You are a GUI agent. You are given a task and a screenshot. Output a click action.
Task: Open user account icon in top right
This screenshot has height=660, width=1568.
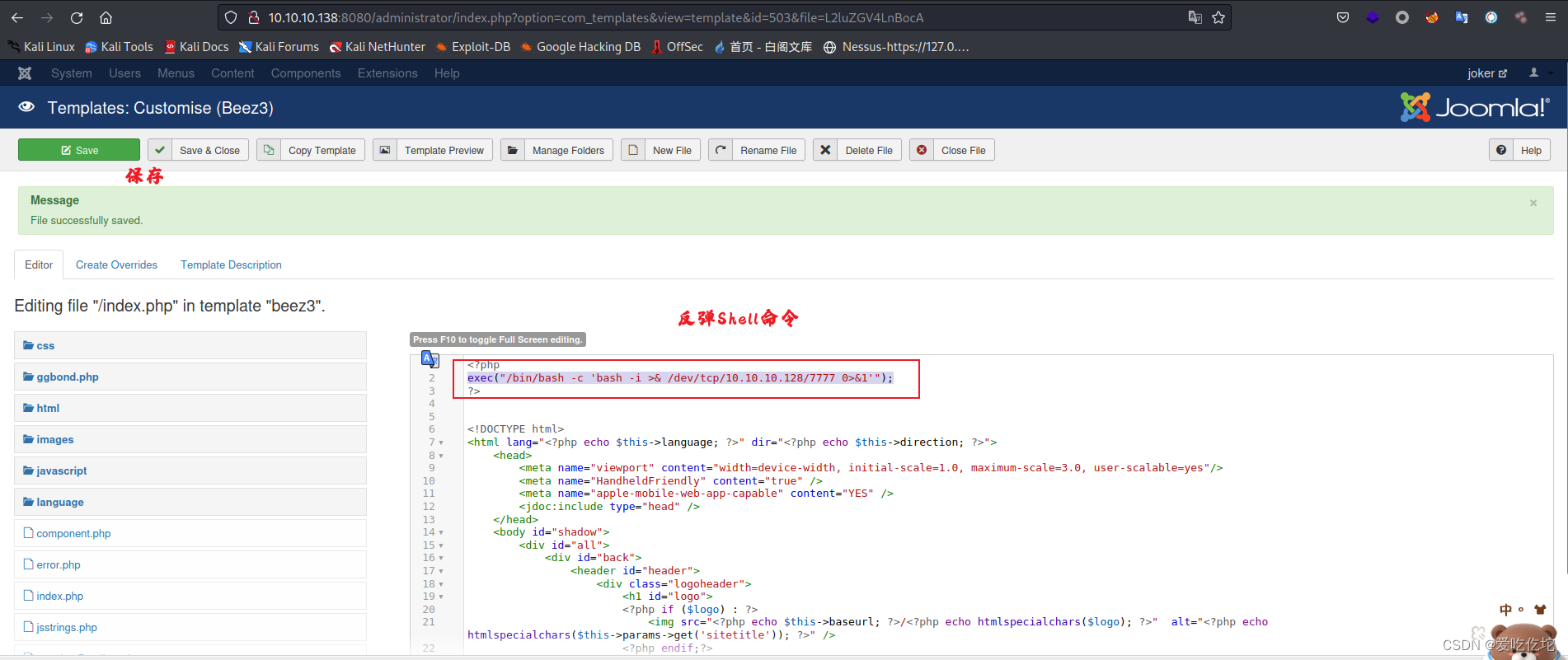(1534, 73)
